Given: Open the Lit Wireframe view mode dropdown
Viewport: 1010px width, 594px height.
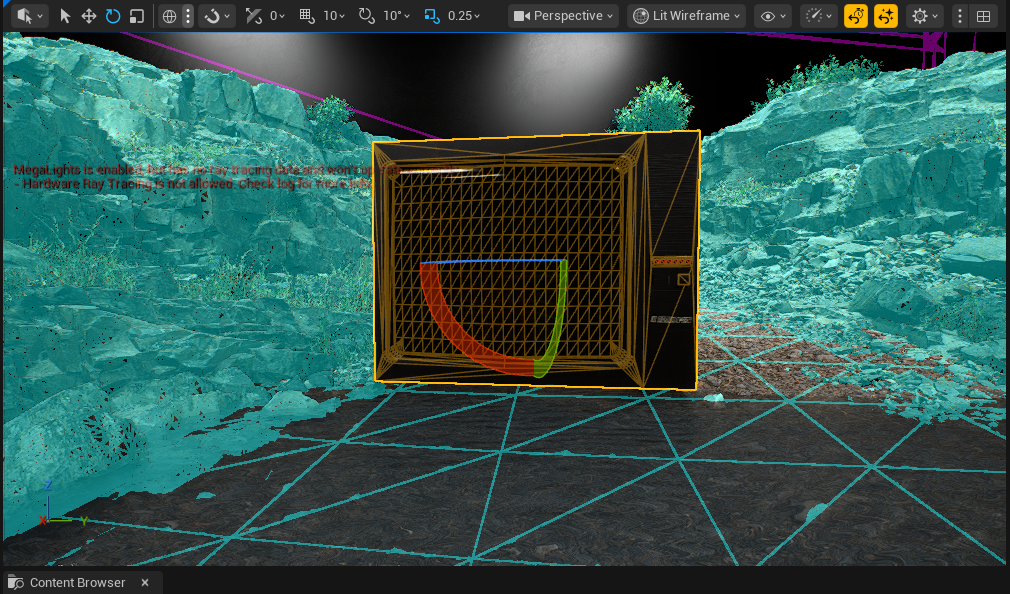Looking at the screenshot, I should pyautogui.click(x=686, y=16).
